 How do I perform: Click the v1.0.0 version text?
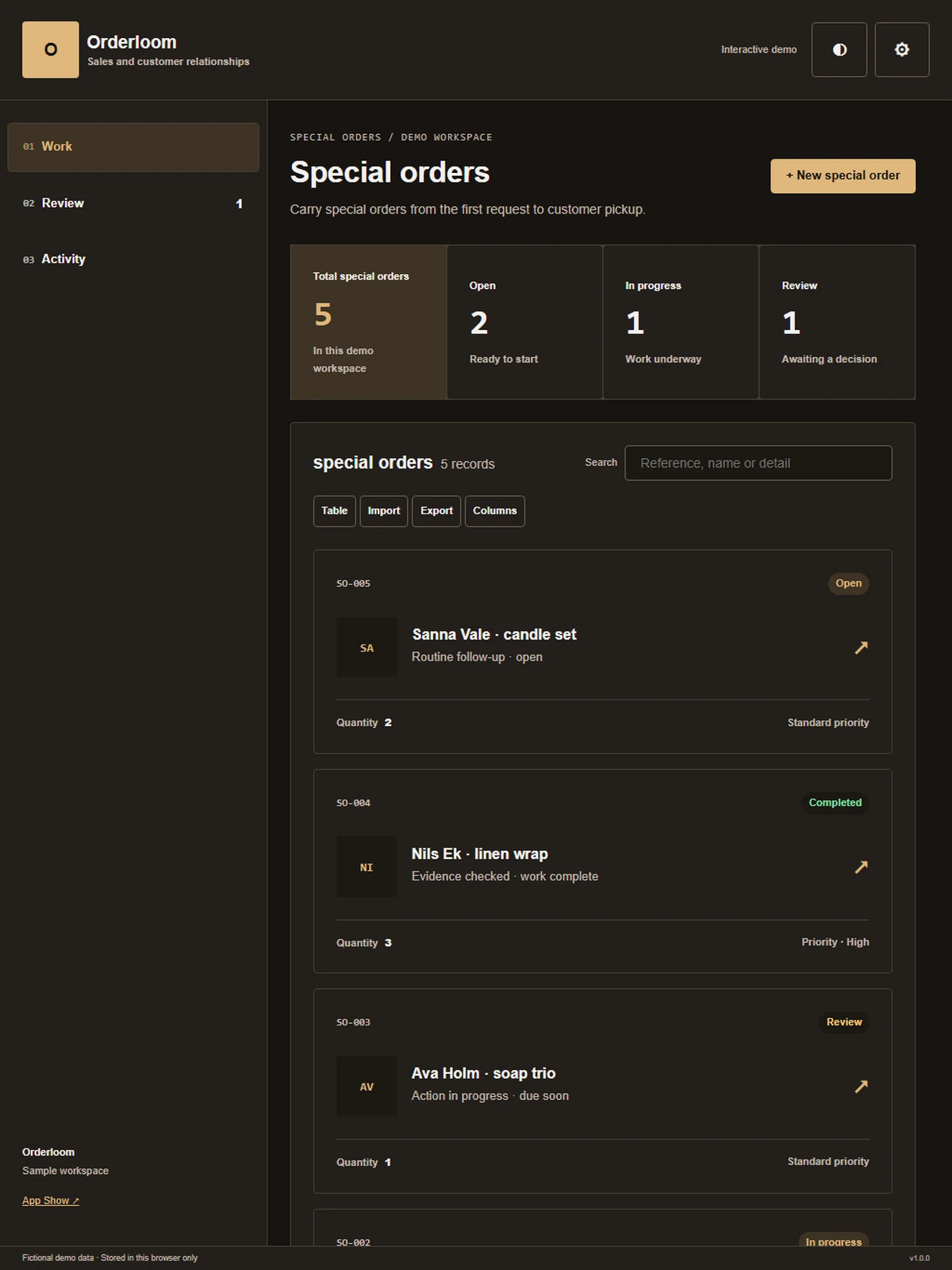click(x=919, y=1258)
